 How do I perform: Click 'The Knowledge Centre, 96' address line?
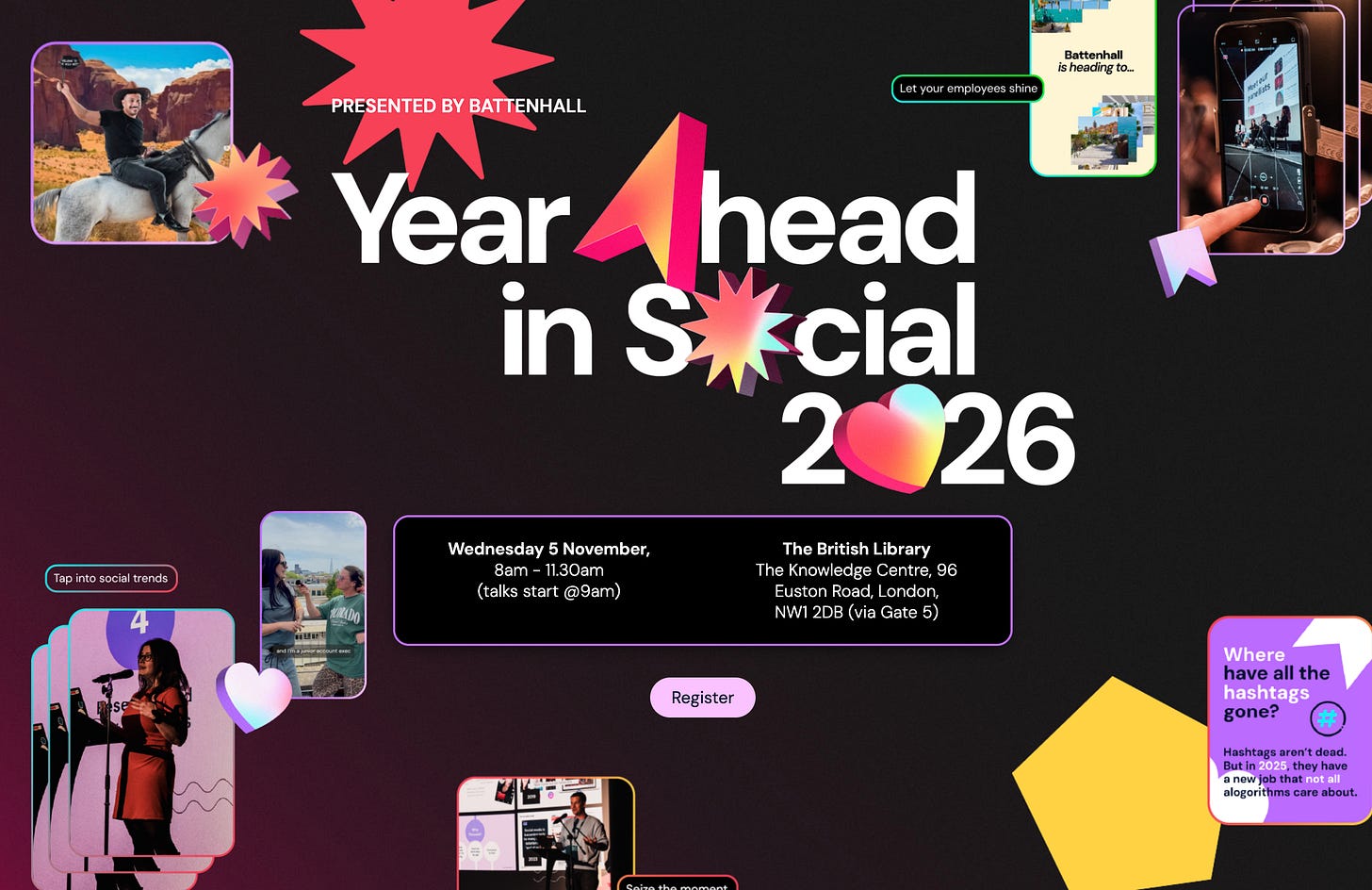pyautogui.click(x=856, y=569)
